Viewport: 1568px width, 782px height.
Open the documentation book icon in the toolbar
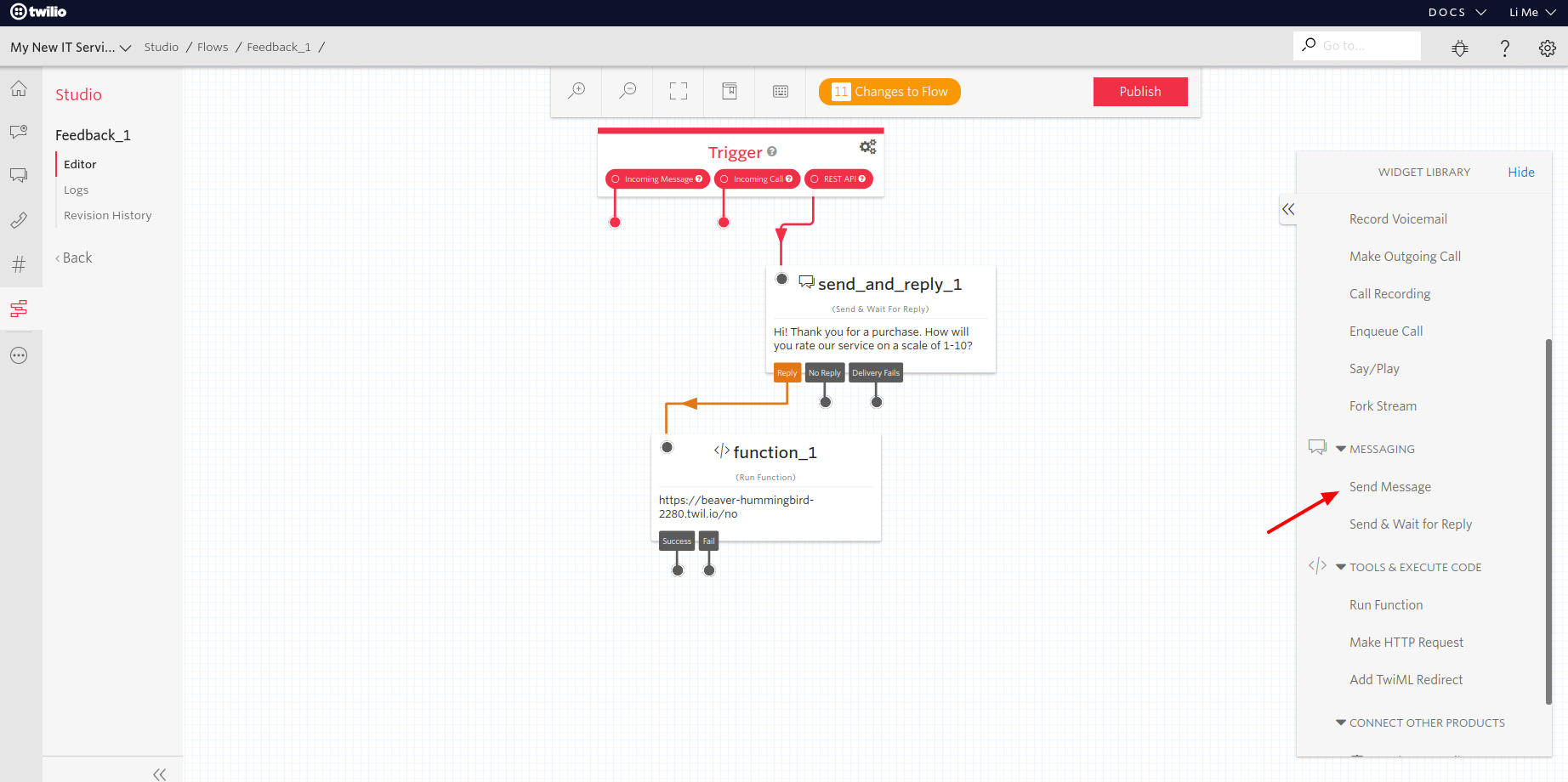click(x=729, y=90)
